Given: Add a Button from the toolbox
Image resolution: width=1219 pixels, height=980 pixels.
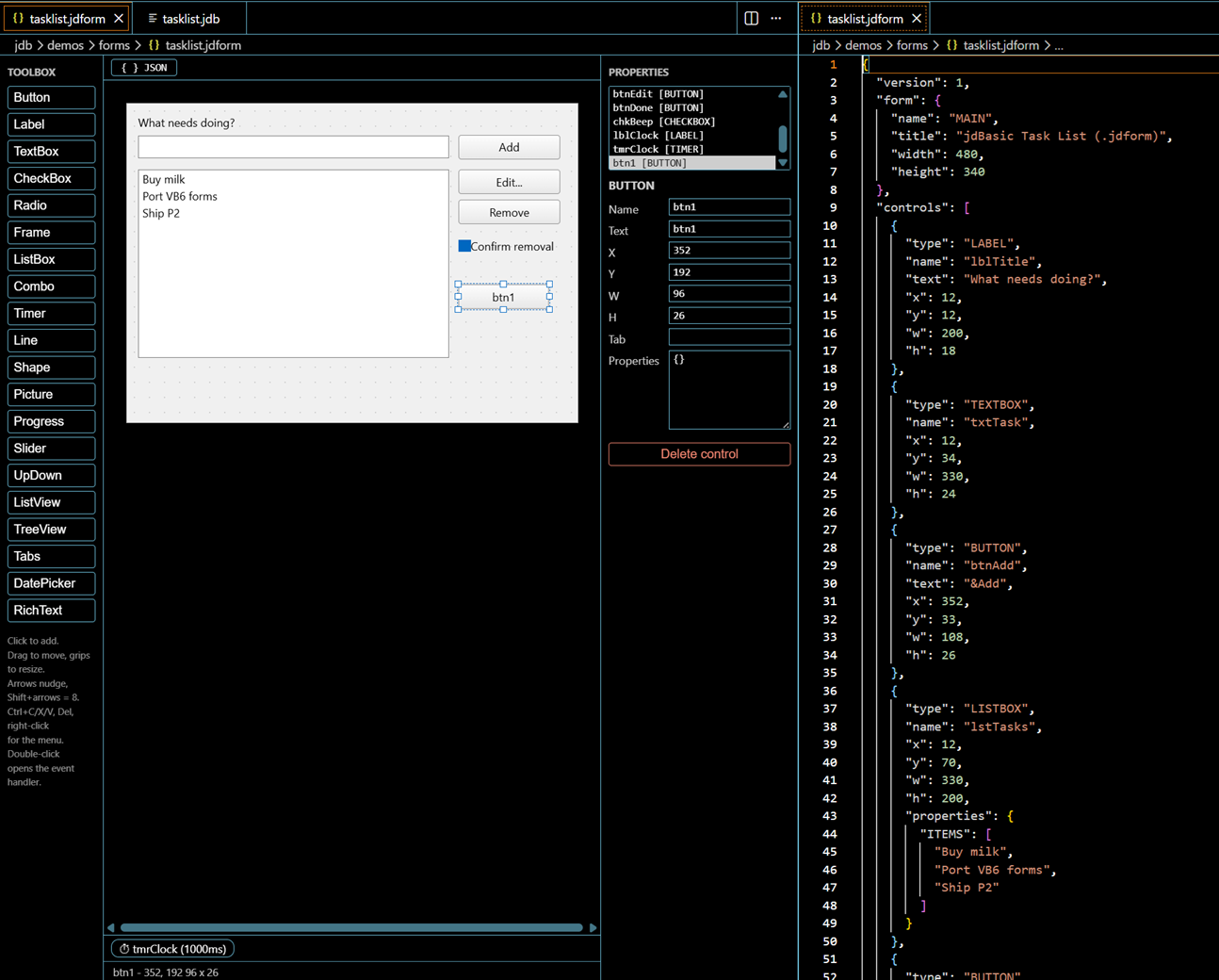Looking at the screenshot, I should pos(51,97).
